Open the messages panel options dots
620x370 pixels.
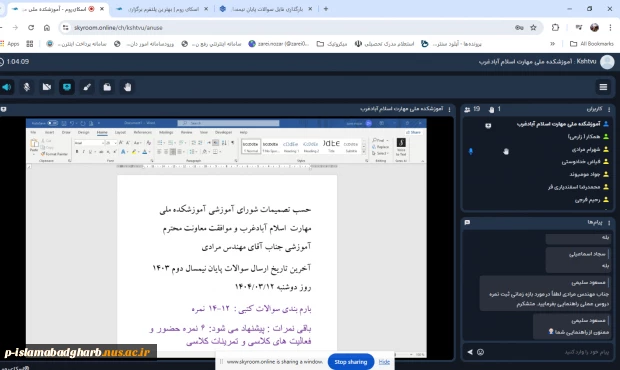609,223
